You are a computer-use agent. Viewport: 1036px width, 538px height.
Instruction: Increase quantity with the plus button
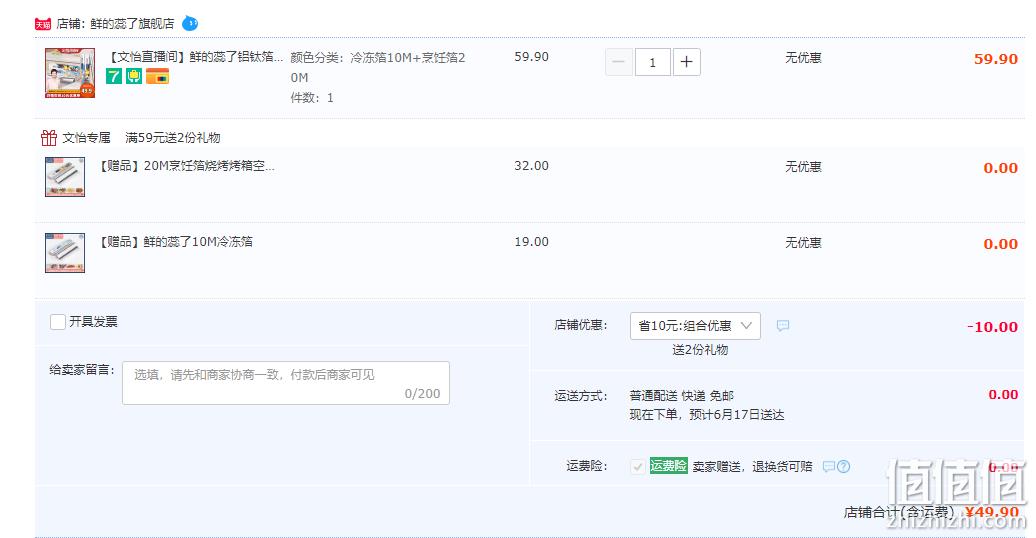[686, 62]
